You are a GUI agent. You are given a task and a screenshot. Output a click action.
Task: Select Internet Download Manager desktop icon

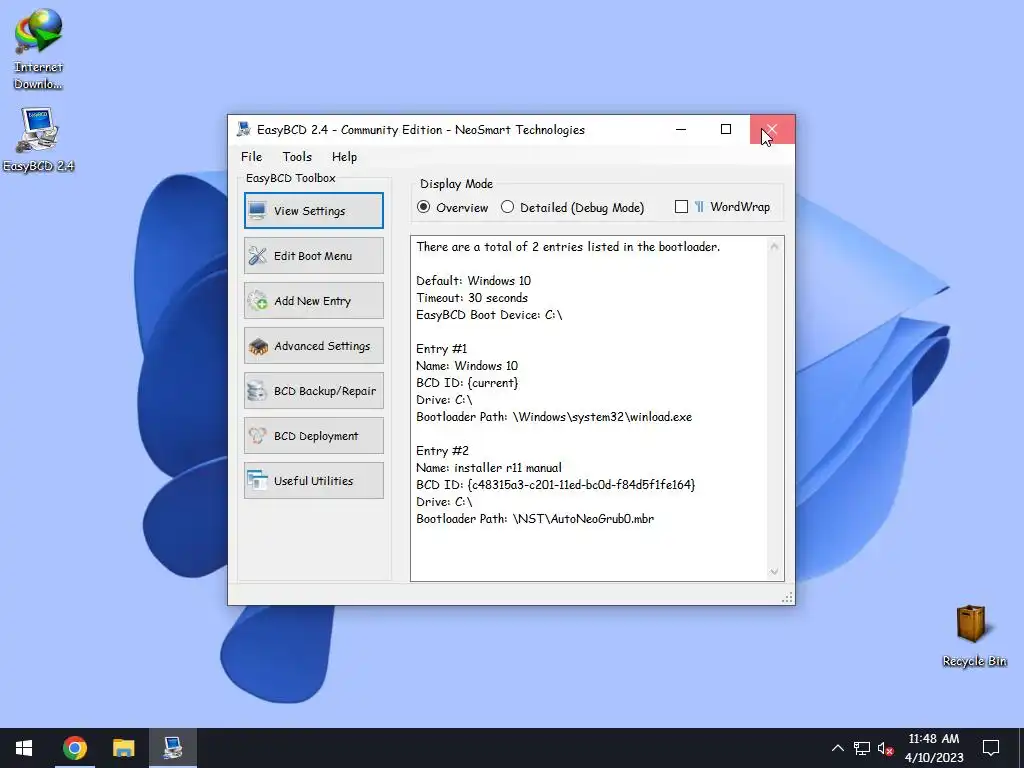pos(39,49)
